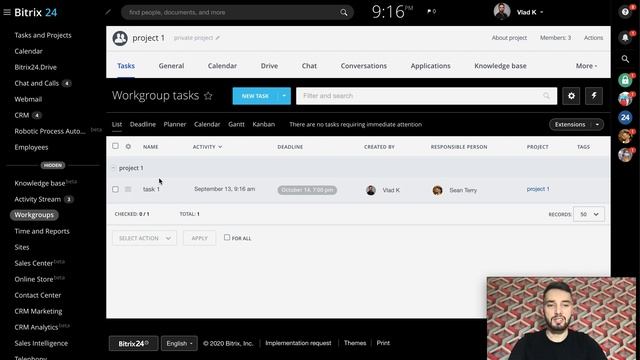
Task: Open task list settings gear button
Action: (571, 96)
